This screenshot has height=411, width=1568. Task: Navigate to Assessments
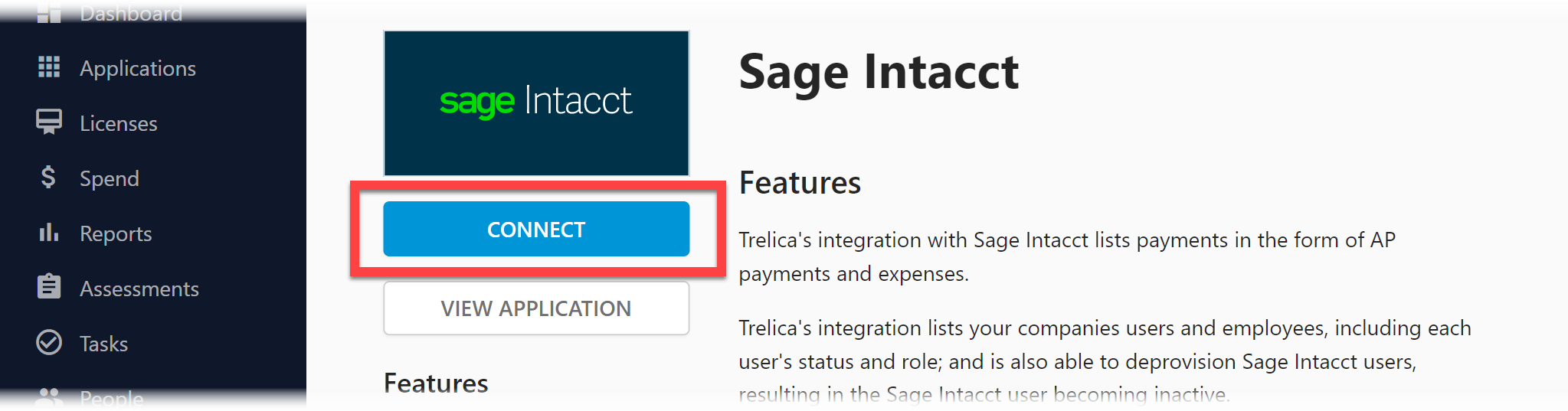pos(139,289)
